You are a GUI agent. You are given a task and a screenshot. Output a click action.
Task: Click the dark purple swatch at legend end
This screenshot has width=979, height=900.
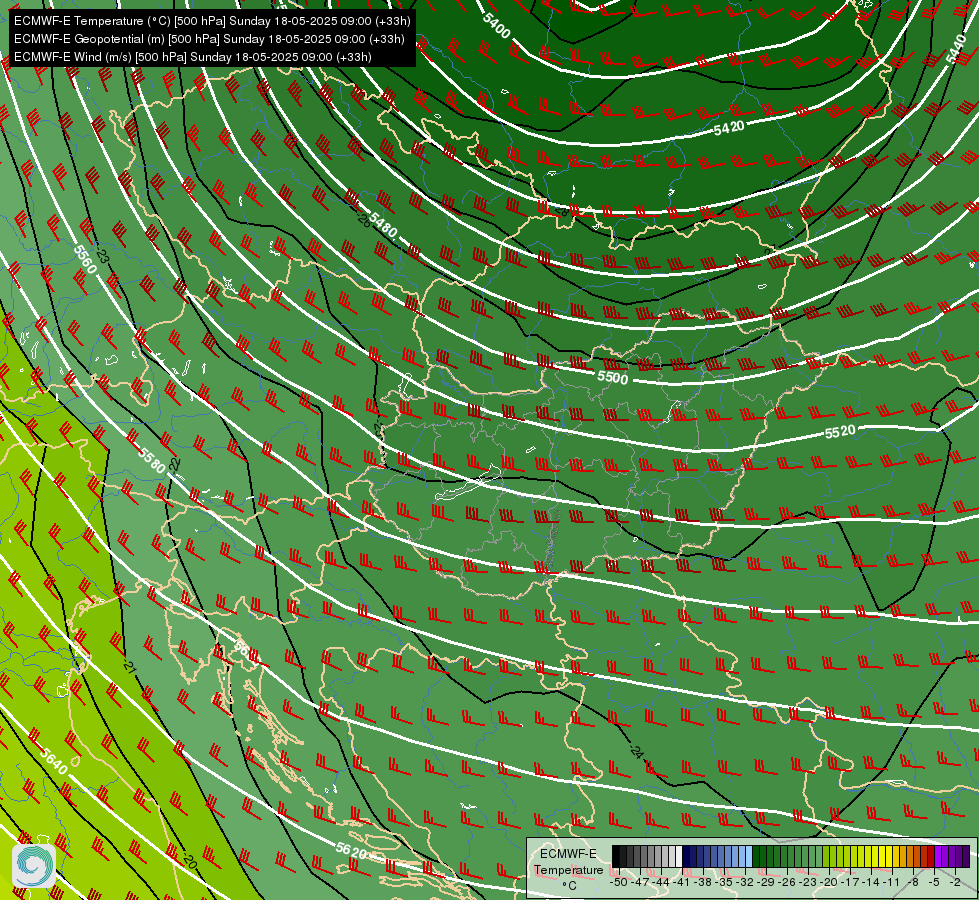(x=967, y=856)
